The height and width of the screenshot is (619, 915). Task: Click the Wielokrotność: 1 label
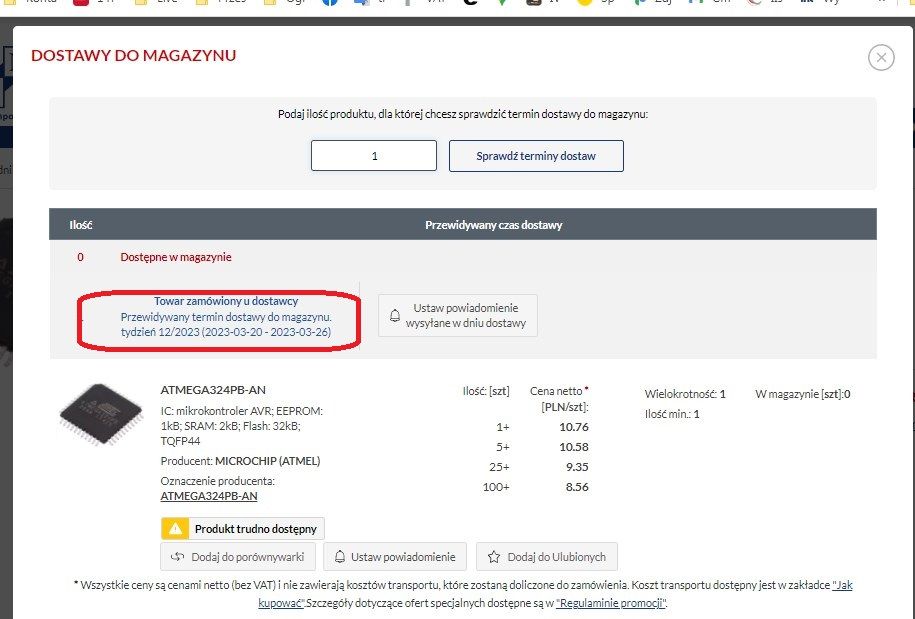(685, 394)
